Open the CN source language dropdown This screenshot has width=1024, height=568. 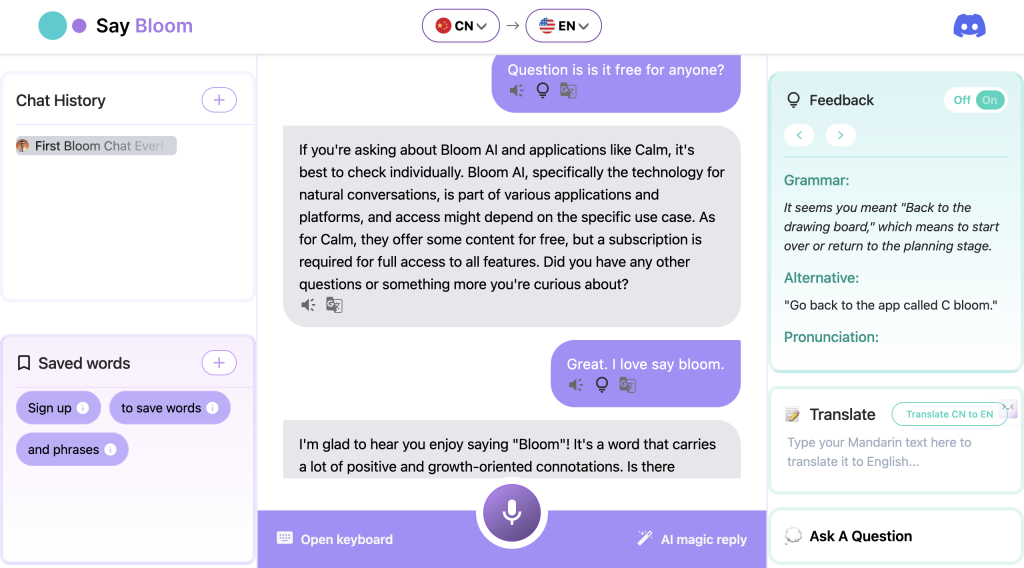460,26
